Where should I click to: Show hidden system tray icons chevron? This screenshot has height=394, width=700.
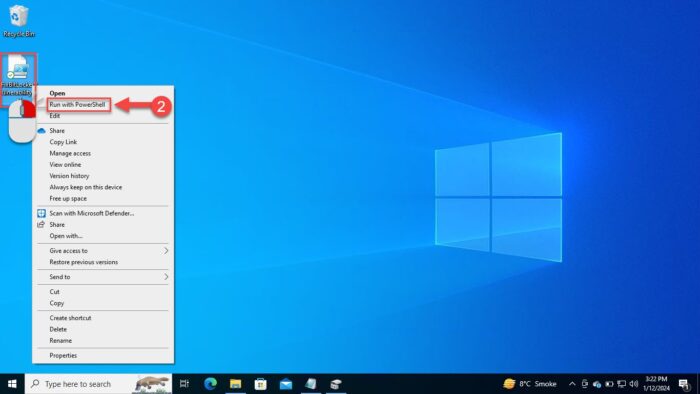tap(572, 384)
